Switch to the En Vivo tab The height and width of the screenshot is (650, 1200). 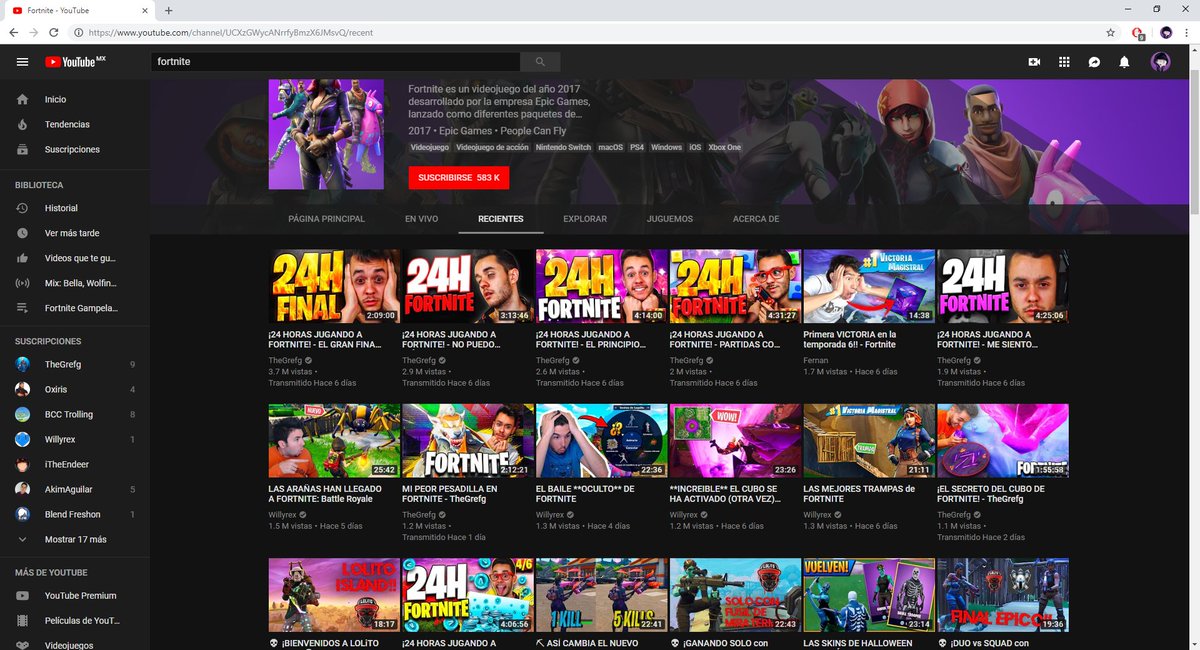421,219
